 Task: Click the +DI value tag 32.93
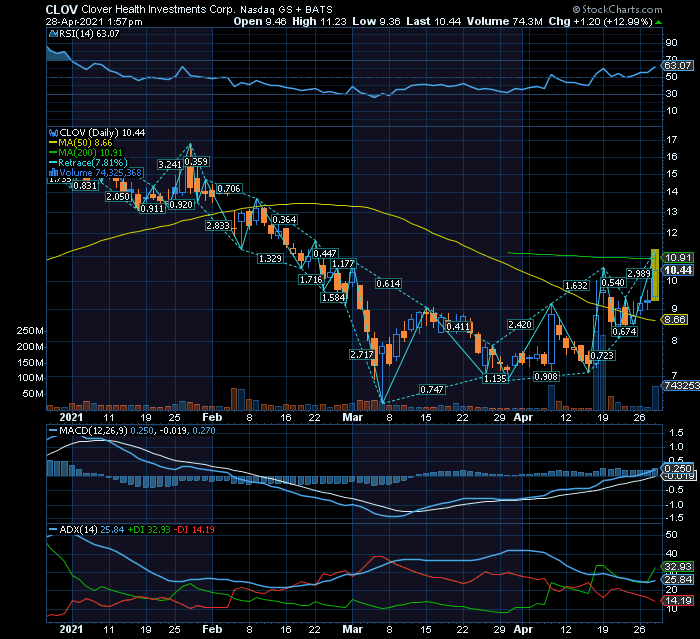coord(678,567)
